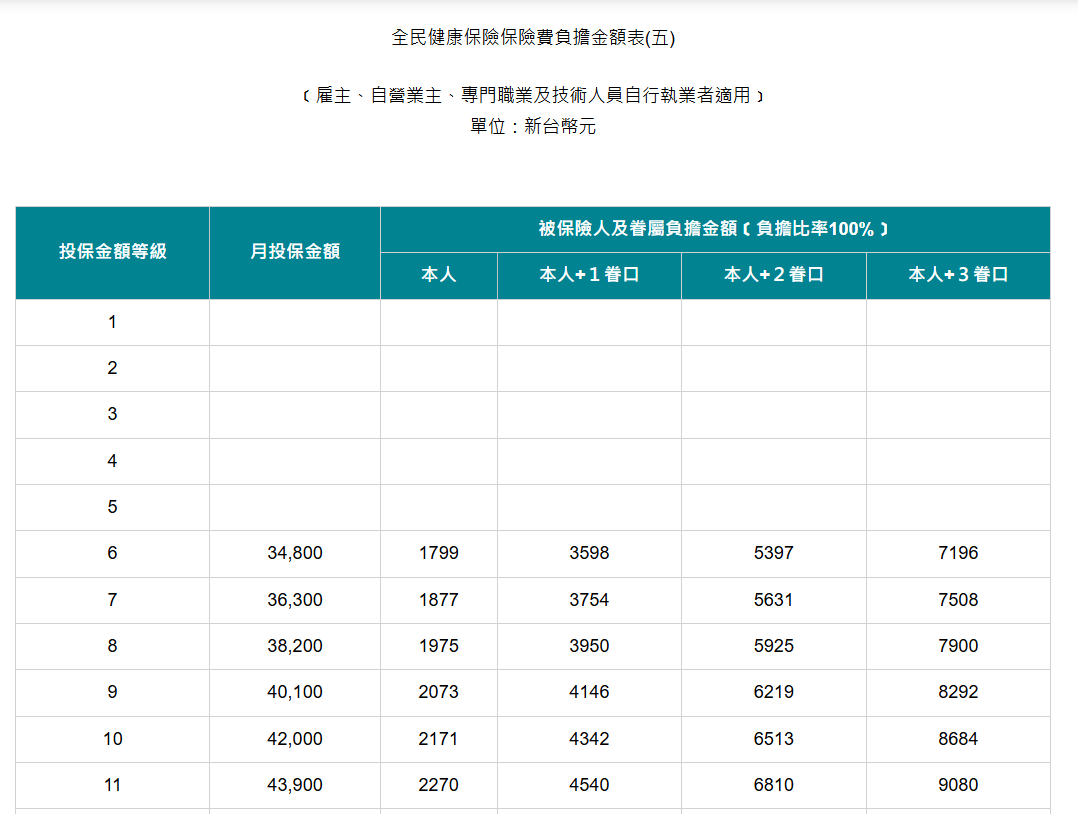Image resolution: width=1078 pixels, height=814 pixels.
Task: Select the 雇主、自營業主 applicability subtitle text
Action: [533, 96]
